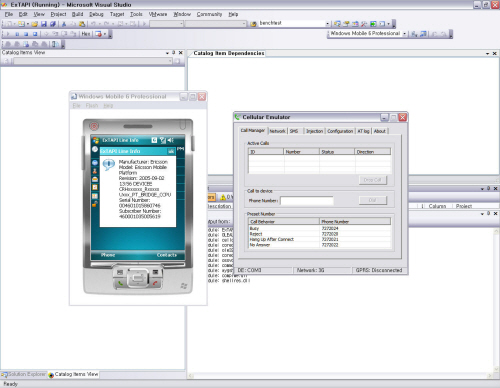
Task: Open the 'benchtest' find combo box dropdown
Action: pos(327,24)
